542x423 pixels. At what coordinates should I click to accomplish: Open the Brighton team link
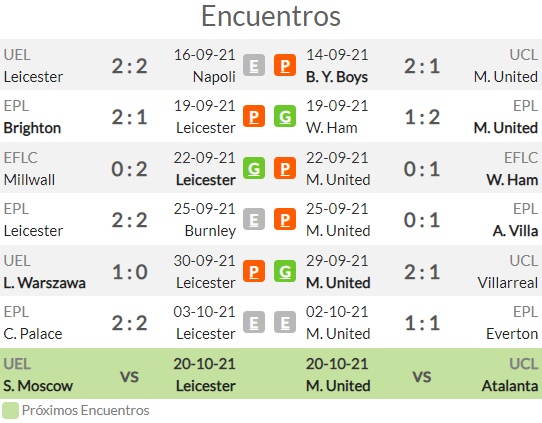(x=32, y=128)
